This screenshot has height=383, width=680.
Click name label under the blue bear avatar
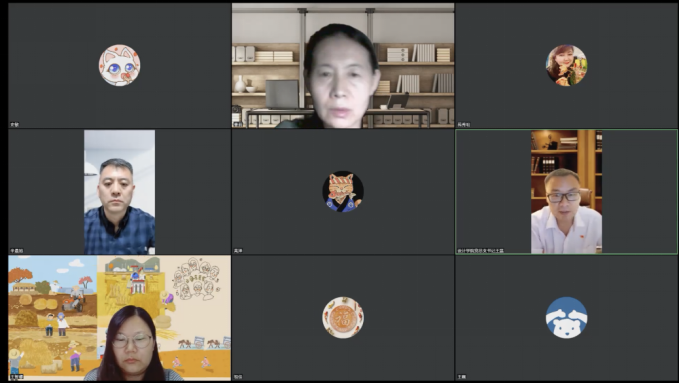(461, 377)
